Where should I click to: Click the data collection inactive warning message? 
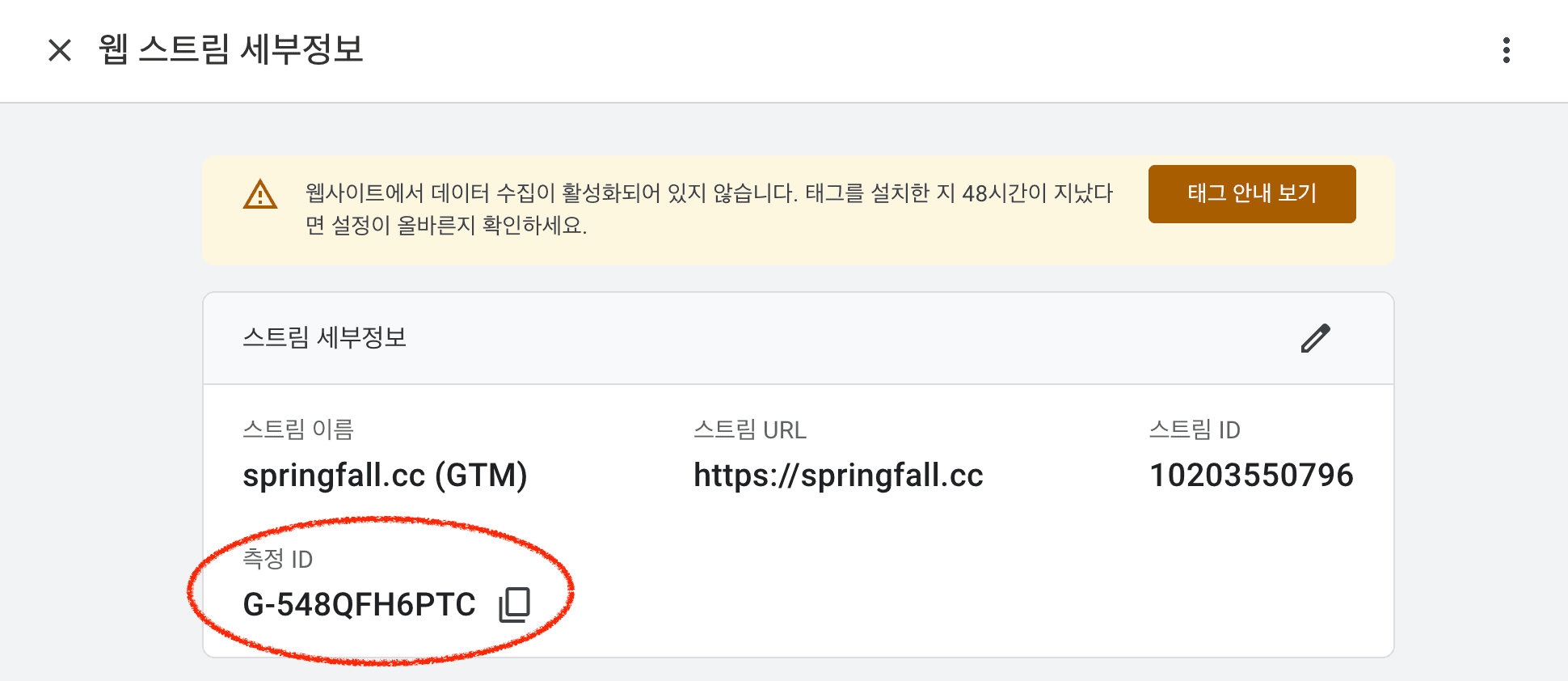(709, 209)
